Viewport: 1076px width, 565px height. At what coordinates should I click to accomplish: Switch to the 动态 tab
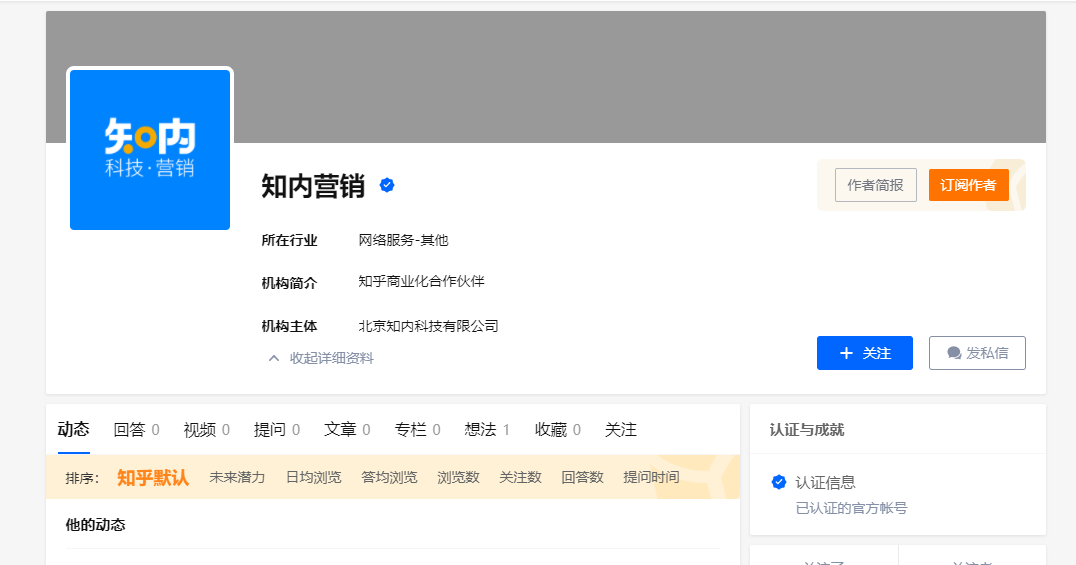click(73, 430)
